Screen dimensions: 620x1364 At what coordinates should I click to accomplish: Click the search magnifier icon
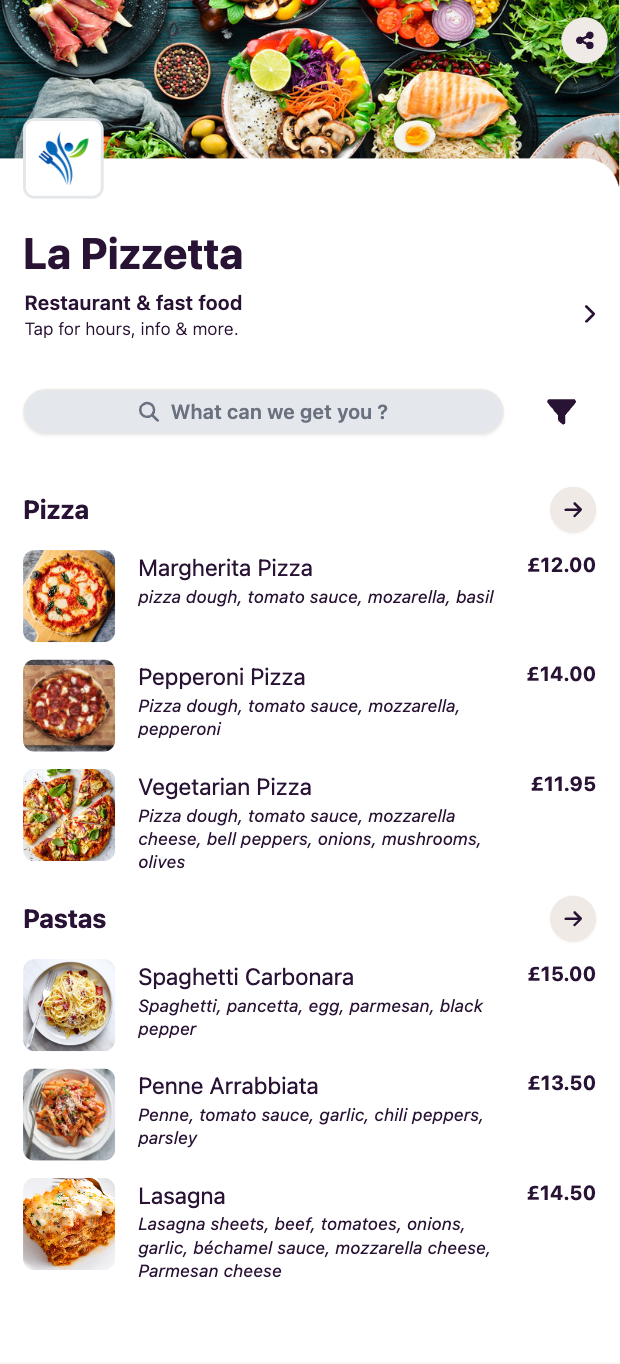149,412
